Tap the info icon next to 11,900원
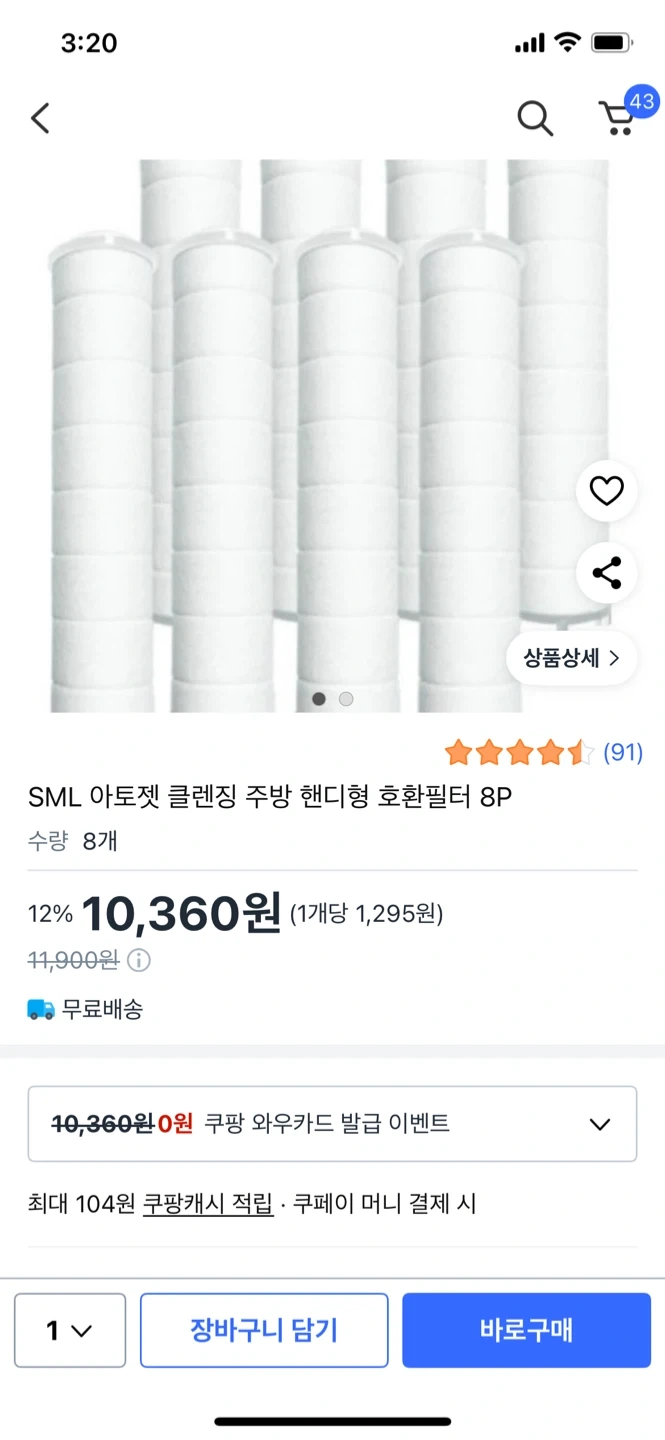Viewport: 665px width, 1440px height. pyautogui.click(x=139, y=961)
